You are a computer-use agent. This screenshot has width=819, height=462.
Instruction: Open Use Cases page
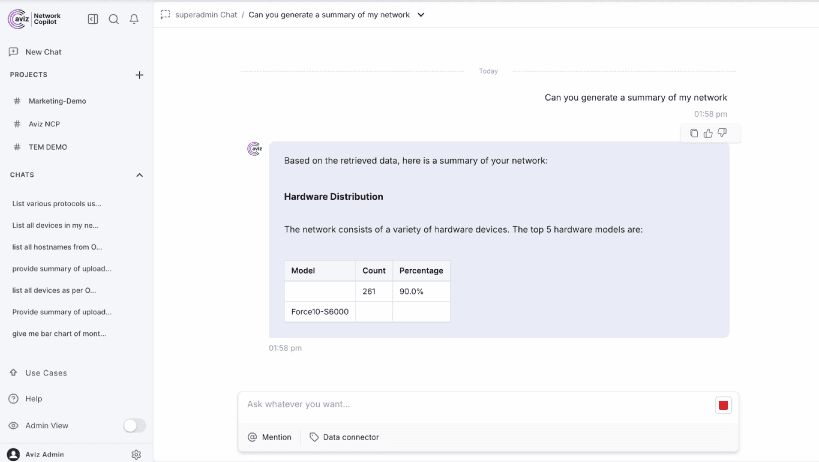[x=46, y=373]
